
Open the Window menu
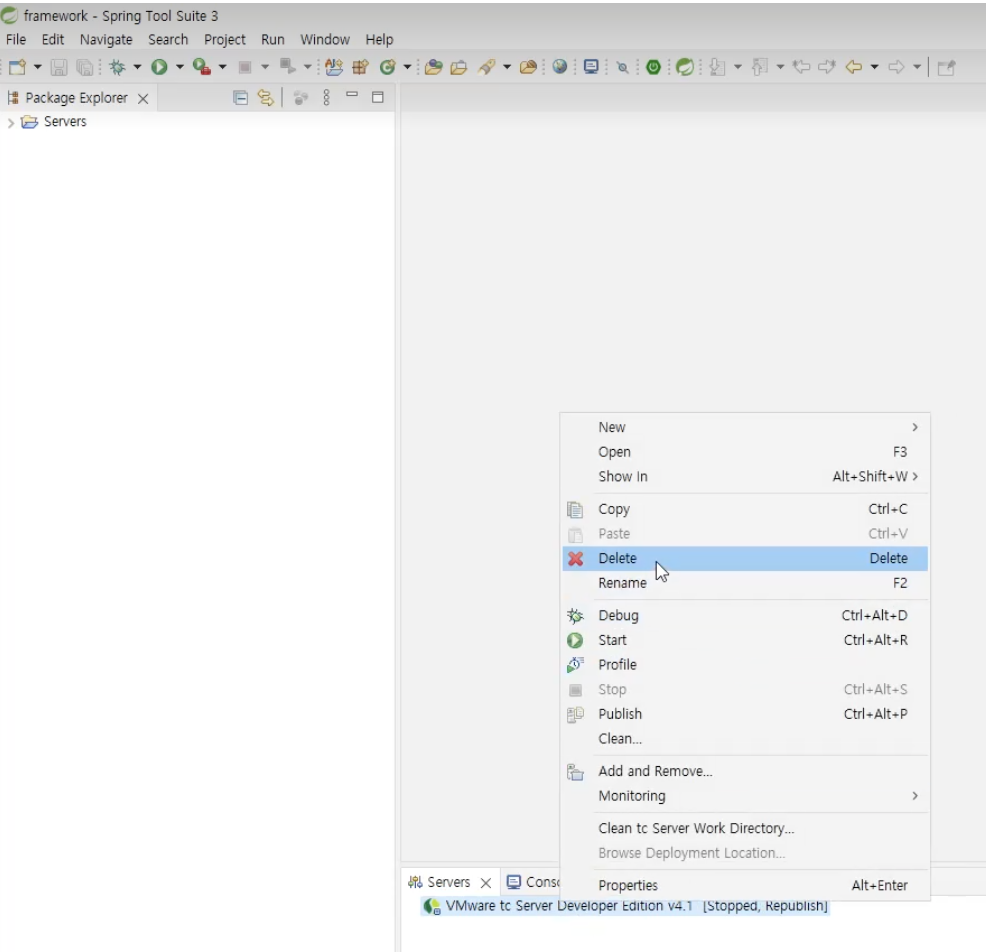pyautogui.click(x=324, y=39)
